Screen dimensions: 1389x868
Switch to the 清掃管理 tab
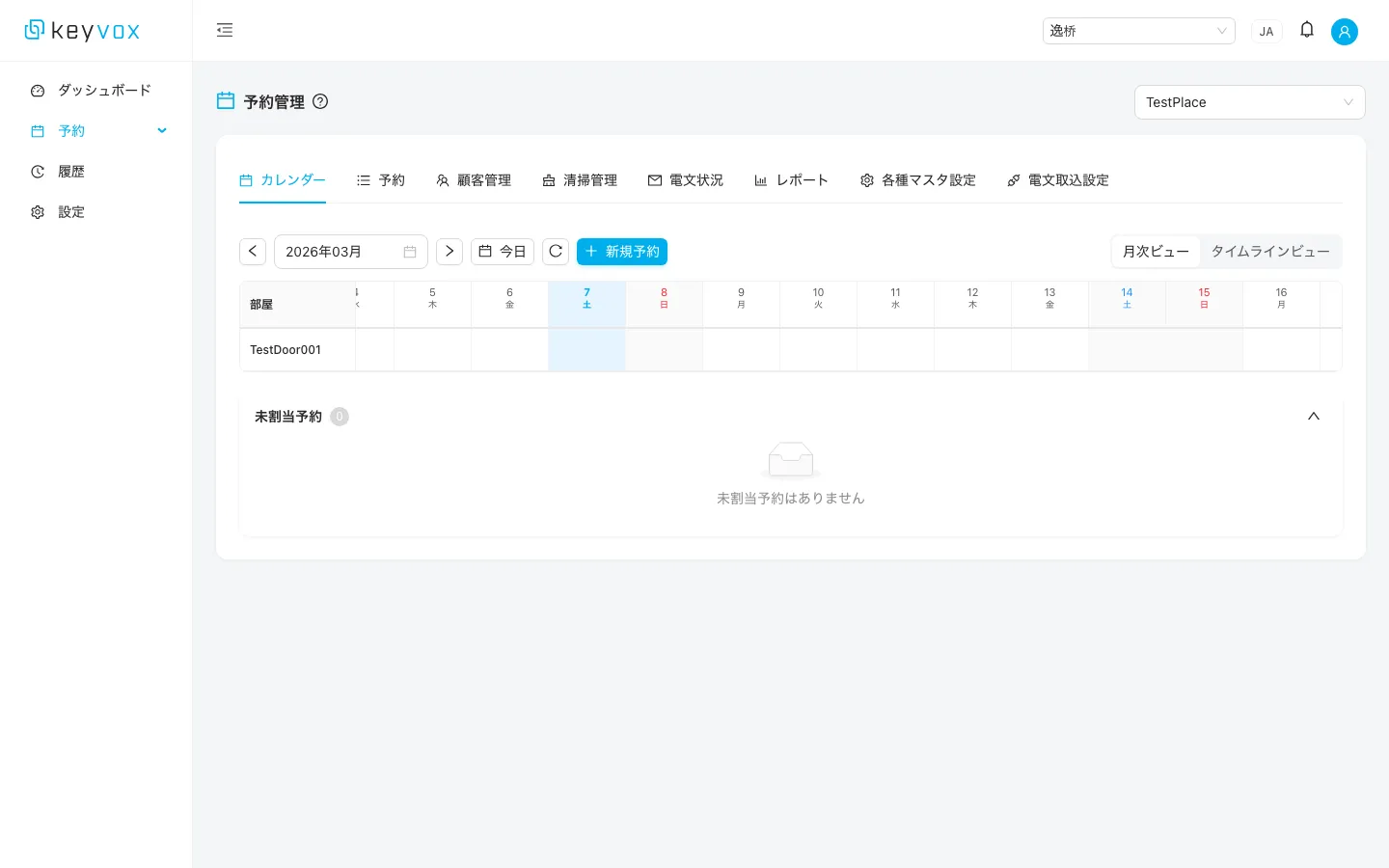coord(580,180)
